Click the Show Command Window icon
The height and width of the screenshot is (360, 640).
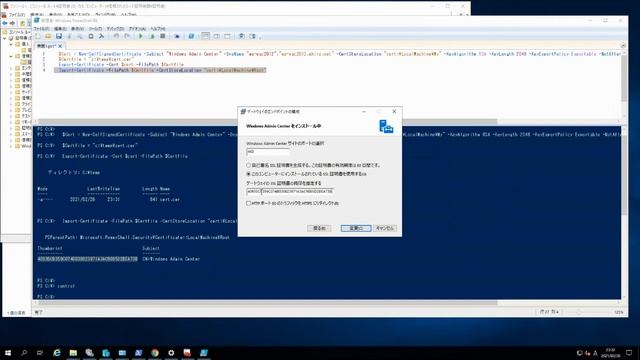click(242, 36)
